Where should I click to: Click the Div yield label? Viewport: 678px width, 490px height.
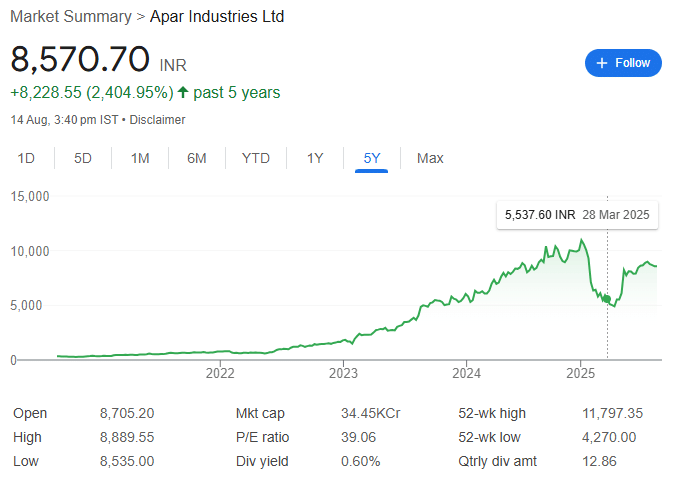pos(262,461)
